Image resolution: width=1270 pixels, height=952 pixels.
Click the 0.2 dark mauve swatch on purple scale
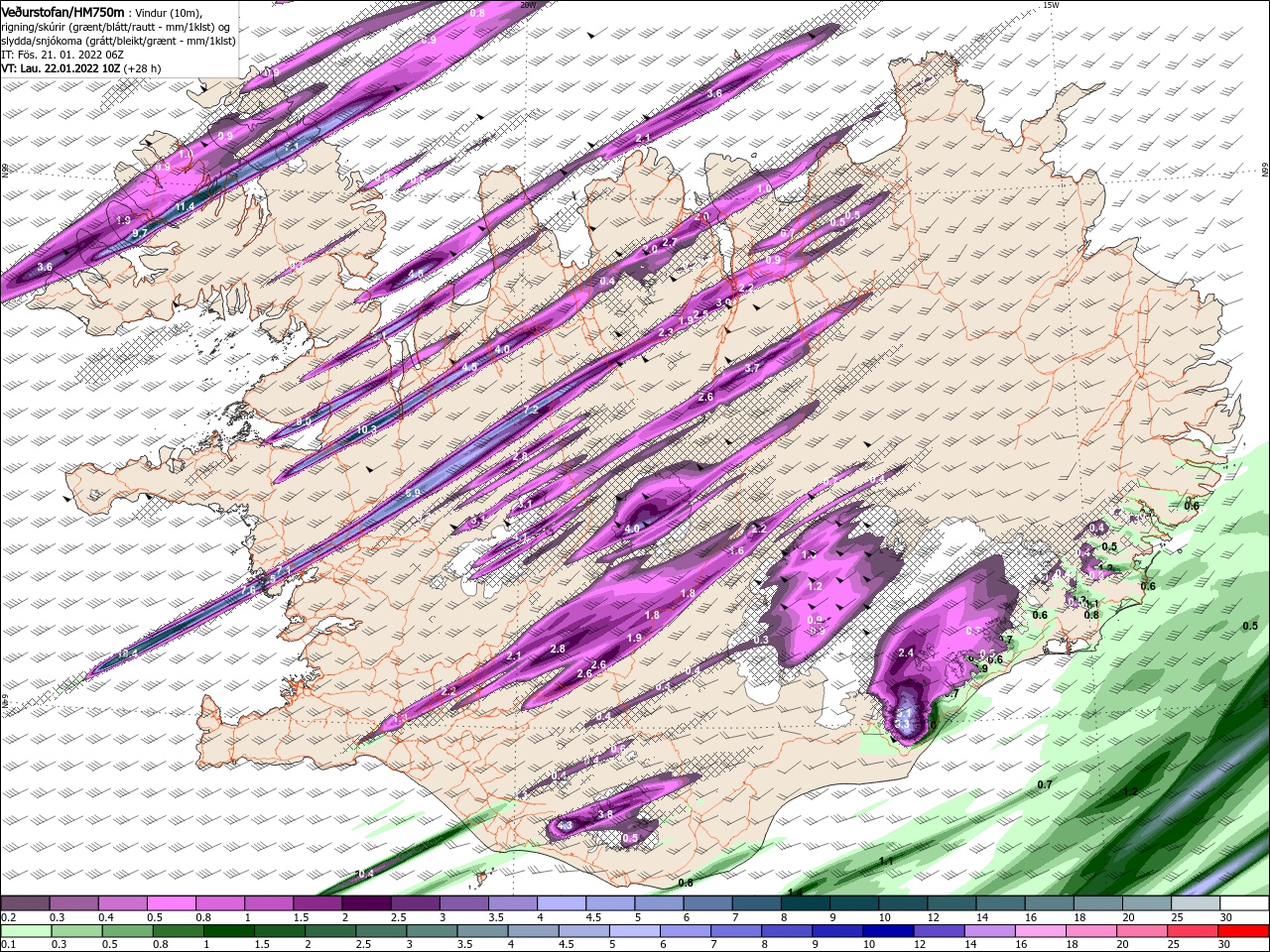point(25,903)
